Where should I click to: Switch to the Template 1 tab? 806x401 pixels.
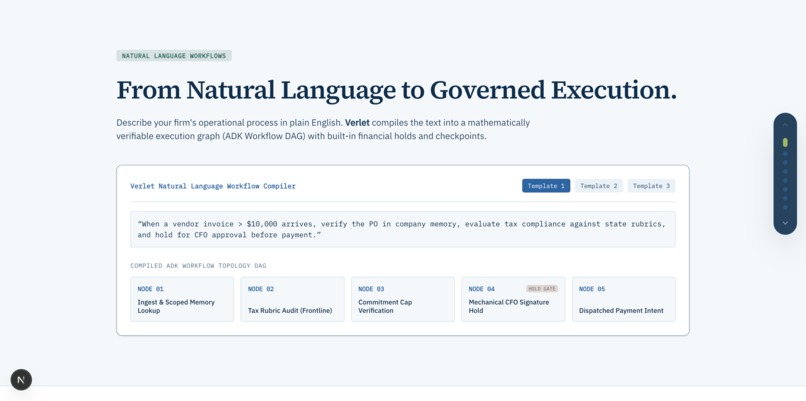tap(546, 186)
